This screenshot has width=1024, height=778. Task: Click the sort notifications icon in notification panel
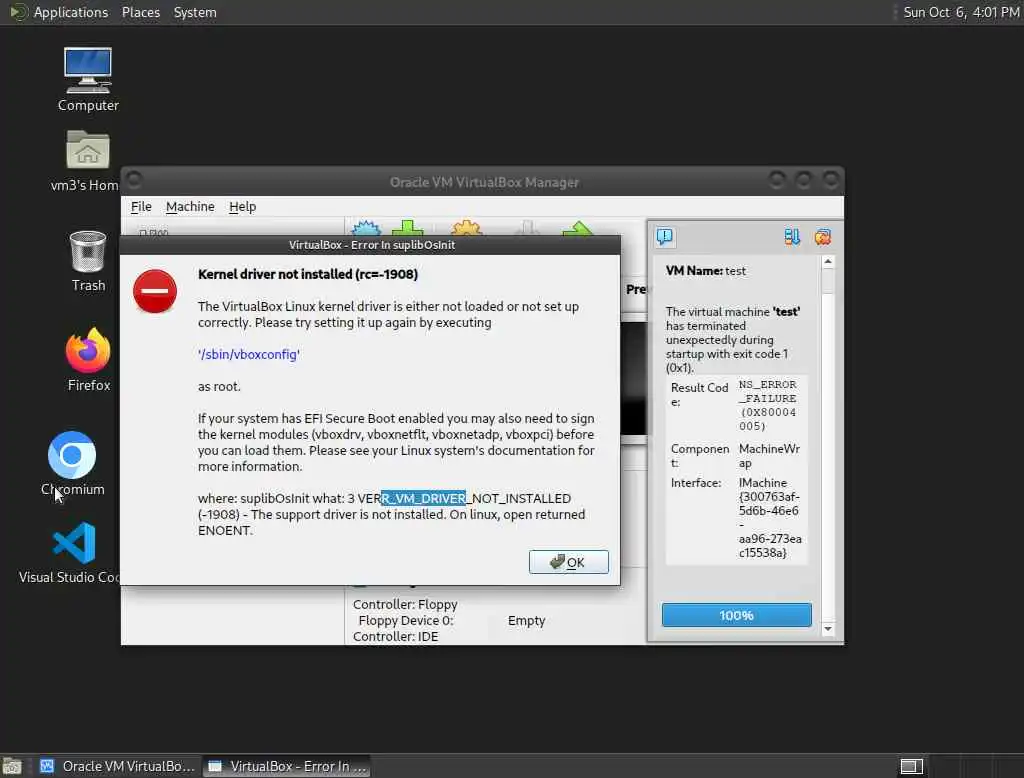pos(792,237)
